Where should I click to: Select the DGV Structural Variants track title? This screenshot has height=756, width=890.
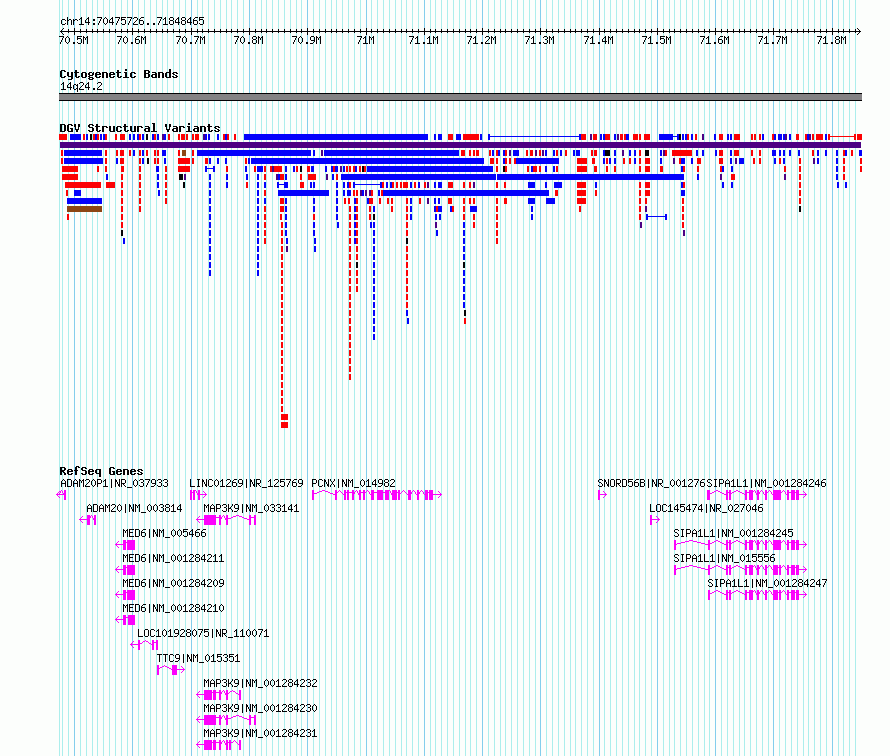tap(140, 128)
